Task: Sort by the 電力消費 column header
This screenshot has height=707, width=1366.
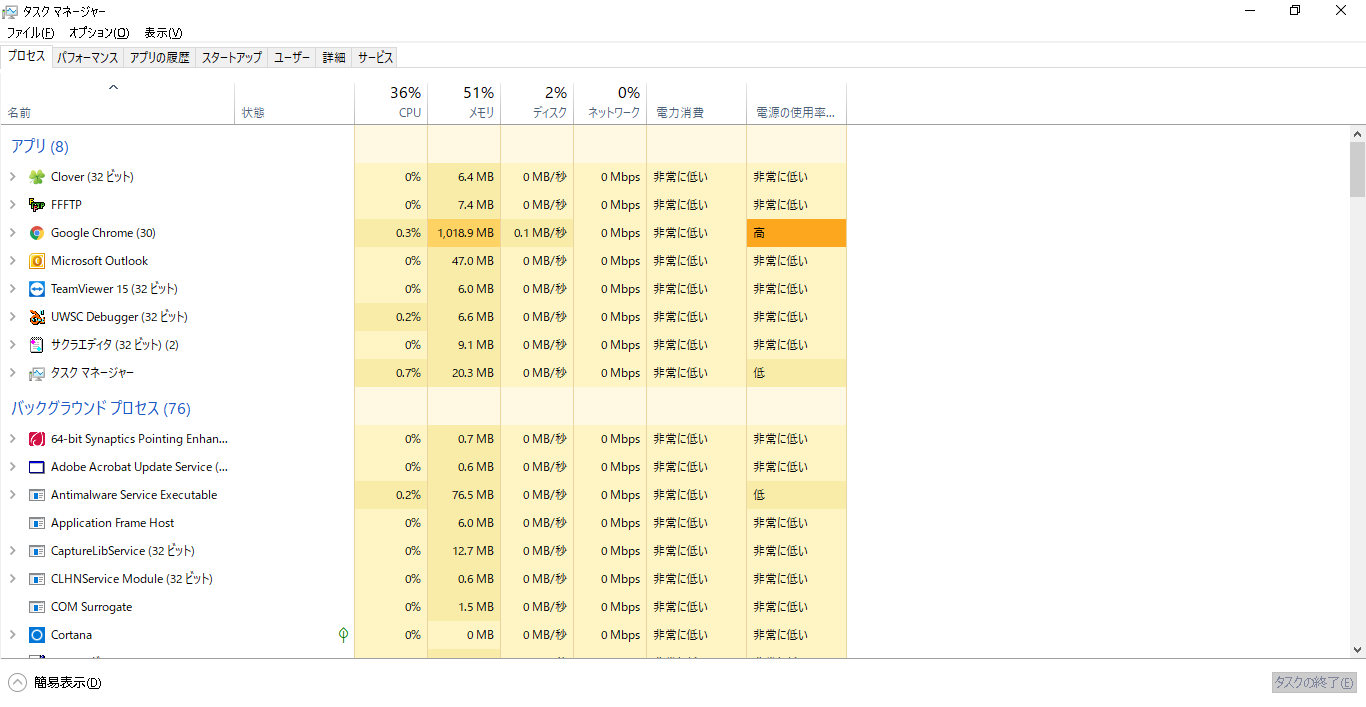Action: pos(696,103)
